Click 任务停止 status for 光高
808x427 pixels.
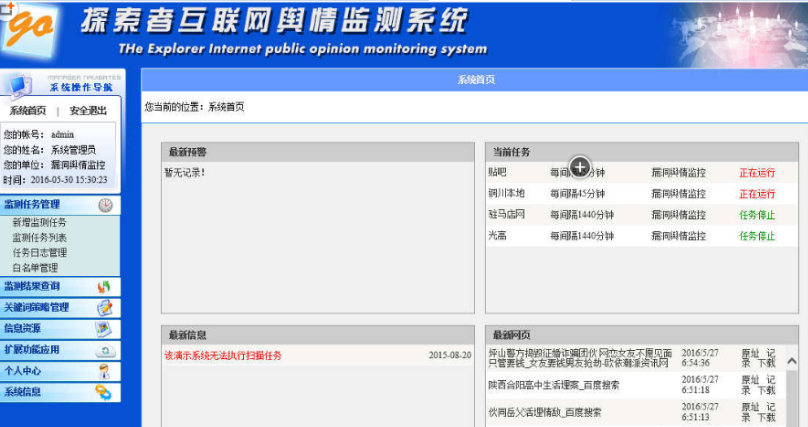pyautogui.click(x=756, y=236)
